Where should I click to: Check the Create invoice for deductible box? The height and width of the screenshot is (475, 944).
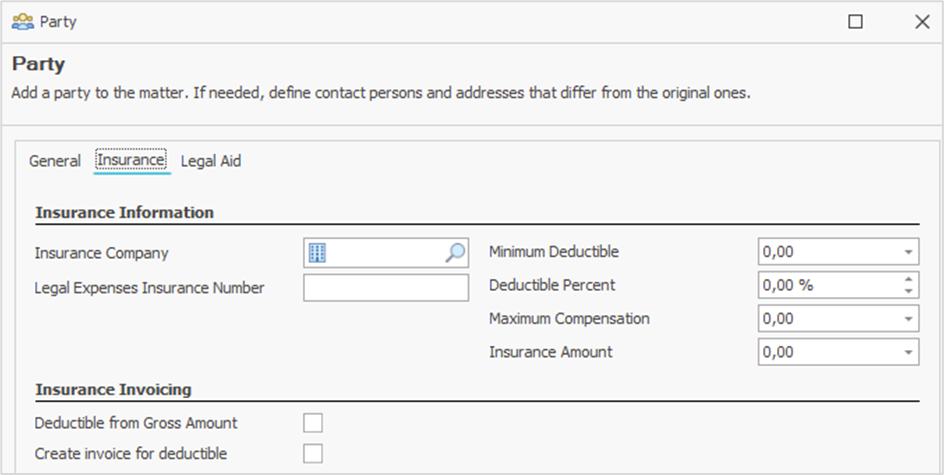click(x=313, y=454)
